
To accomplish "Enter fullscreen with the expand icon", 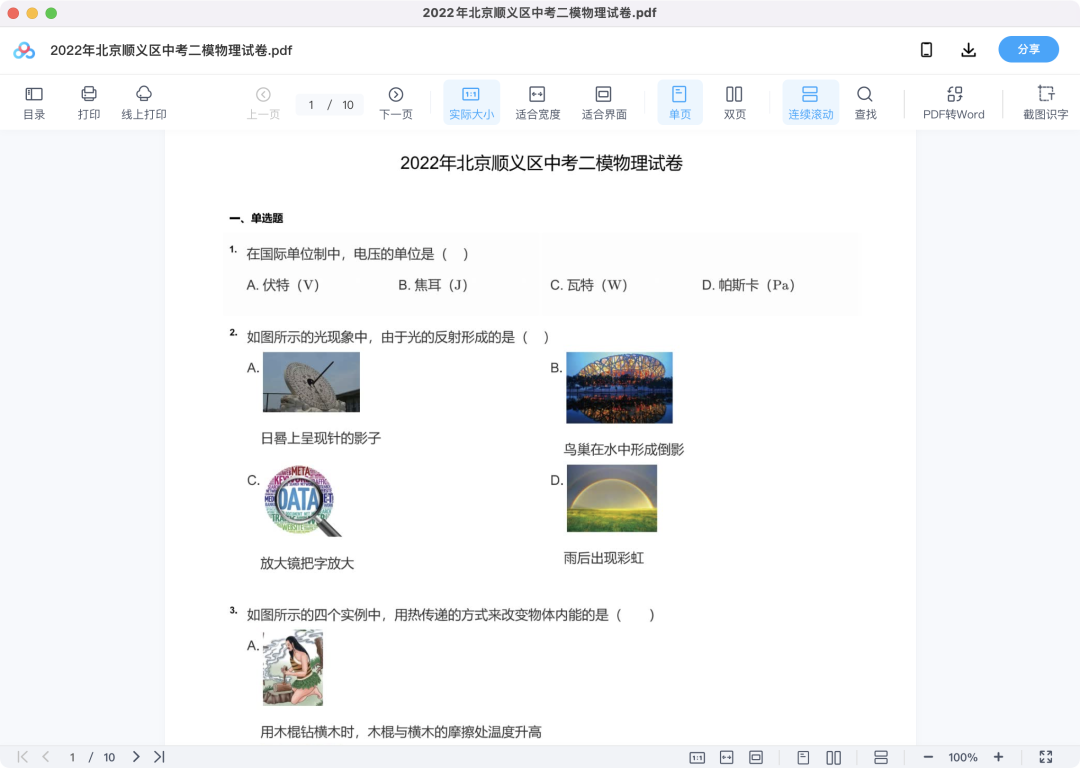I will click(1046, 757).
